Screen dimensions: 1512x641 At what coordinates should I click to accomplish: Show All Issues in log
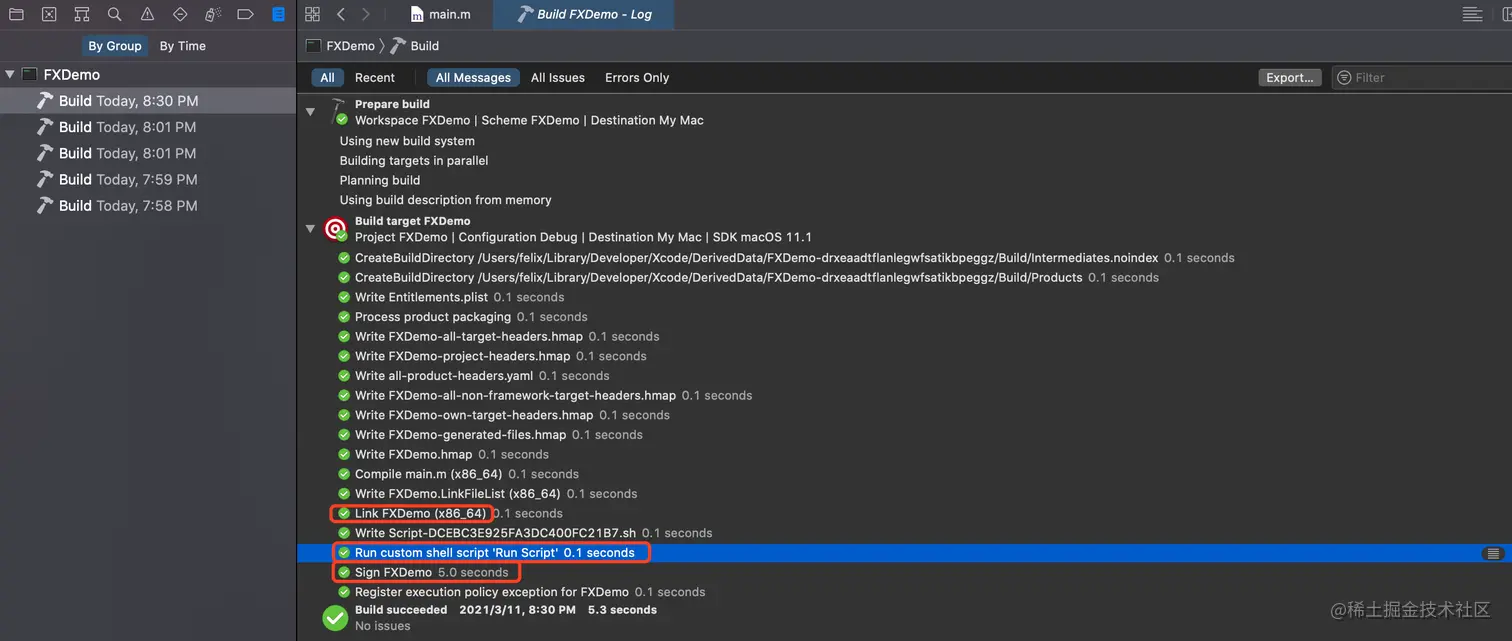pyautogui.click(x=558, y=77)
